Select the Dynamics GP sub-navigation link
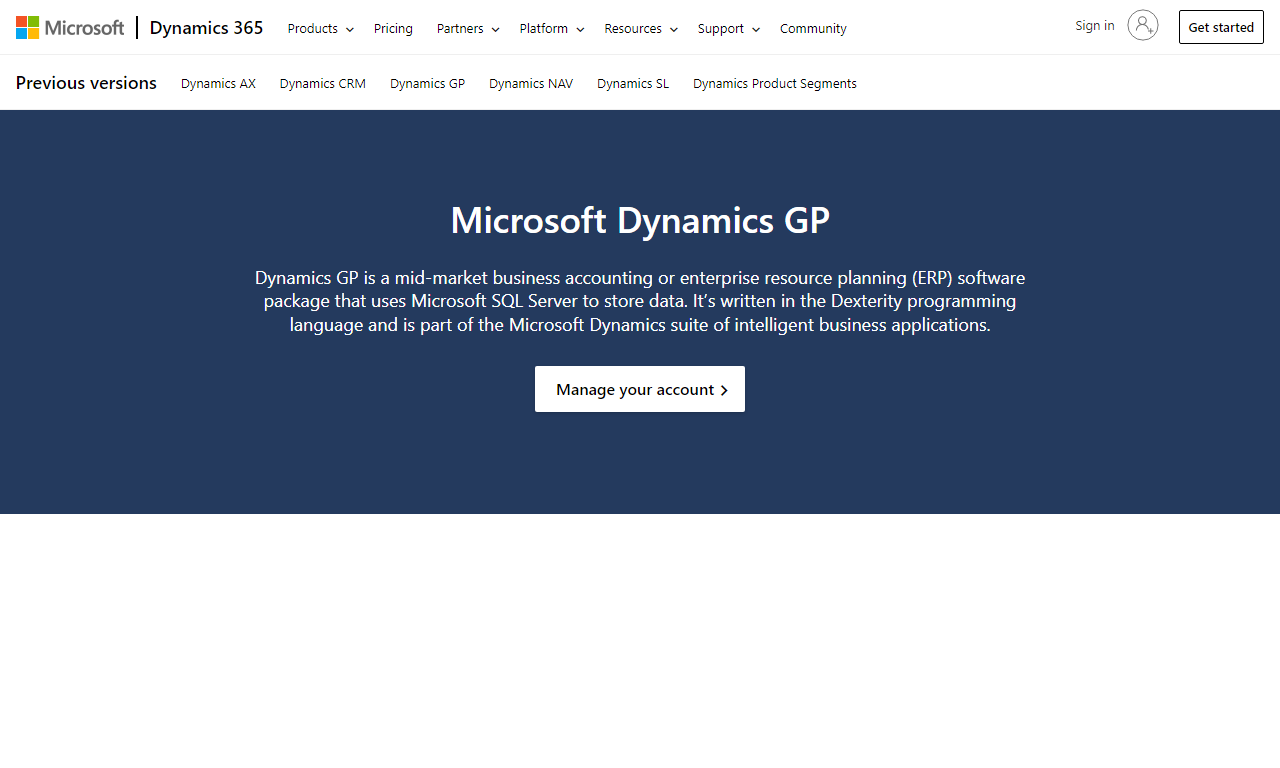 (427, 83)
